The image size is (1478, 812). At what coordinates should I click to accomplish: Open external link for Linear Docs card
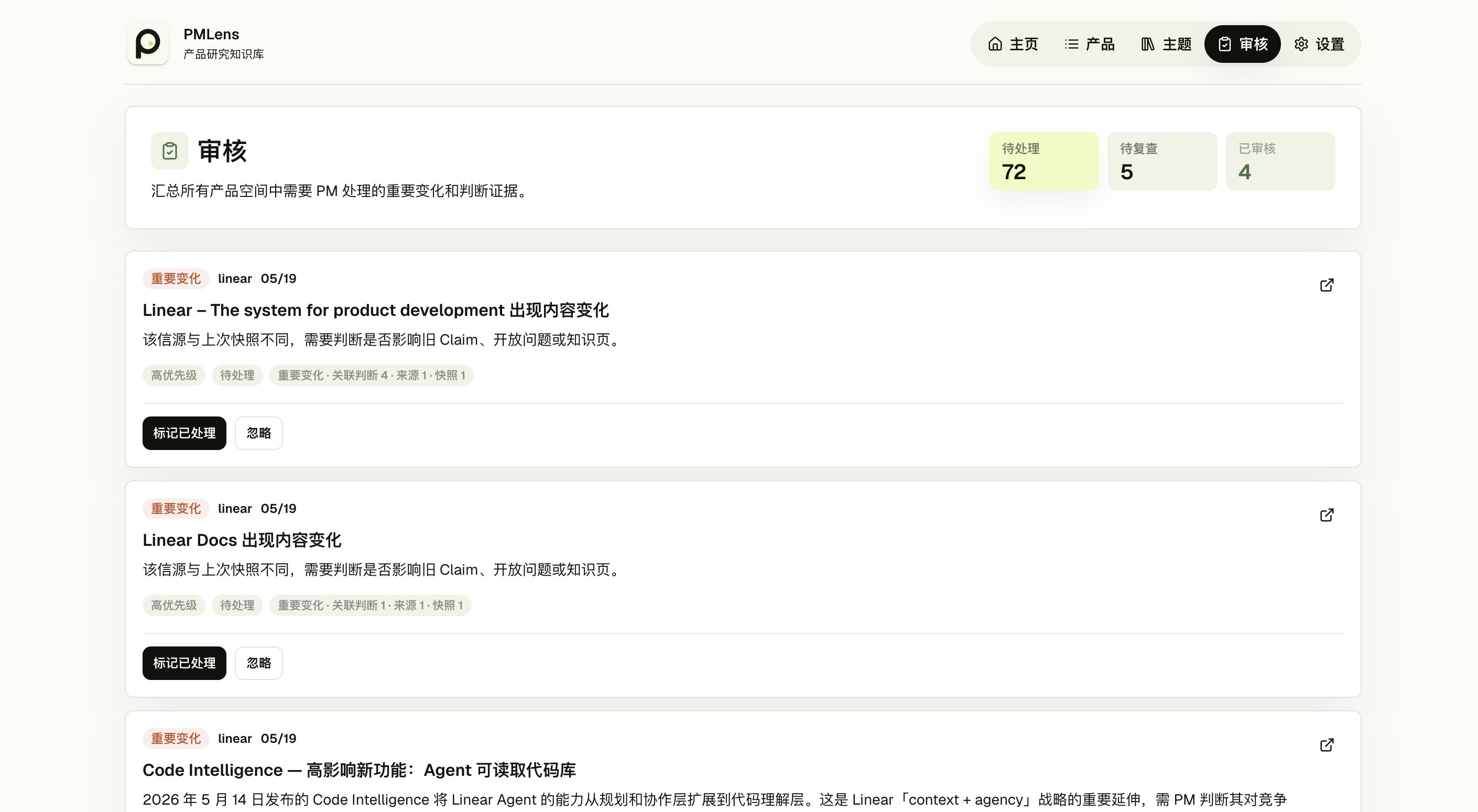[1327, 515]
